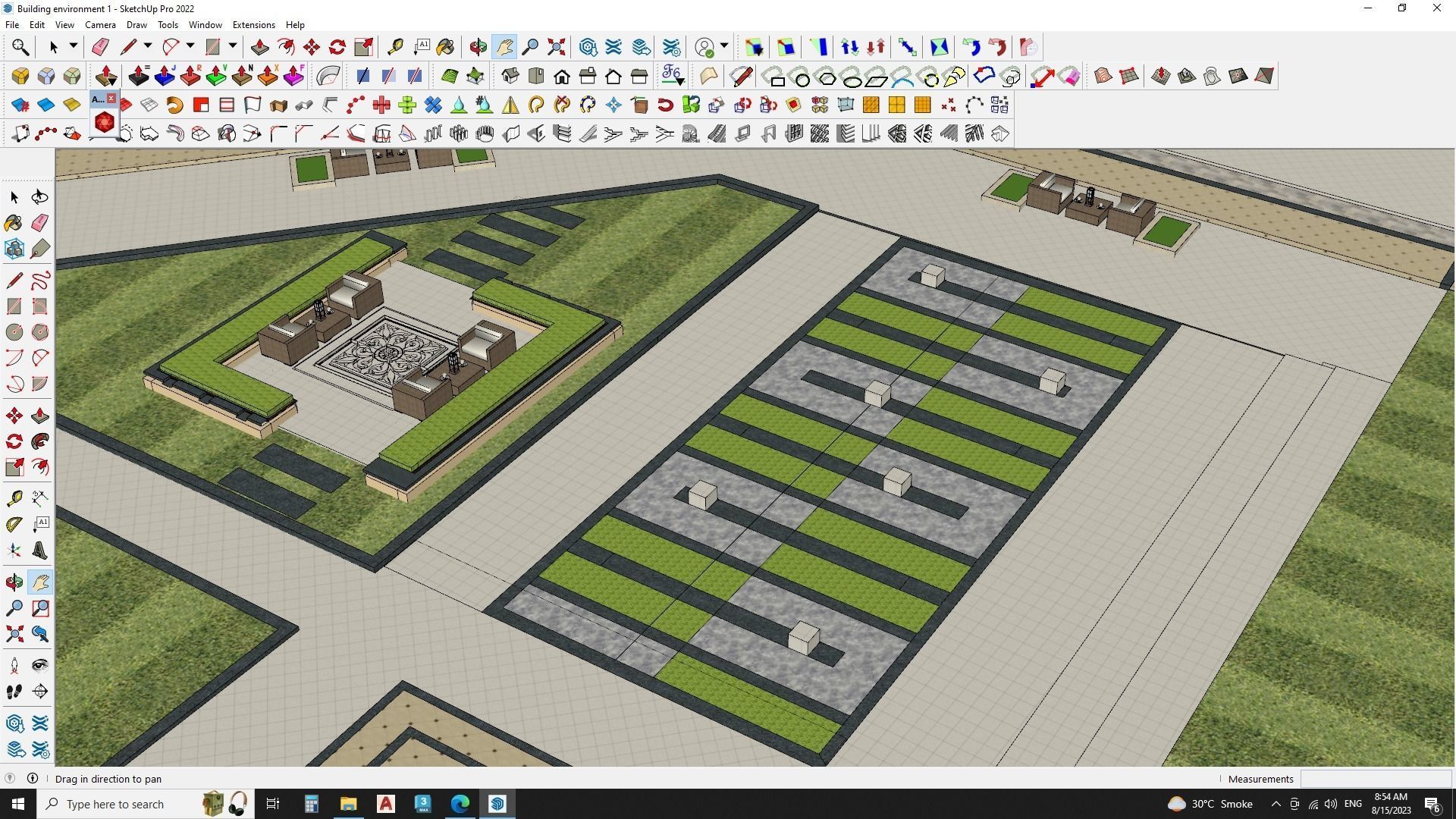This screenshot has height=819, width=1456.
Task: Select the Eraser tool in top toolbar
Action: click(x=100, y=47)
